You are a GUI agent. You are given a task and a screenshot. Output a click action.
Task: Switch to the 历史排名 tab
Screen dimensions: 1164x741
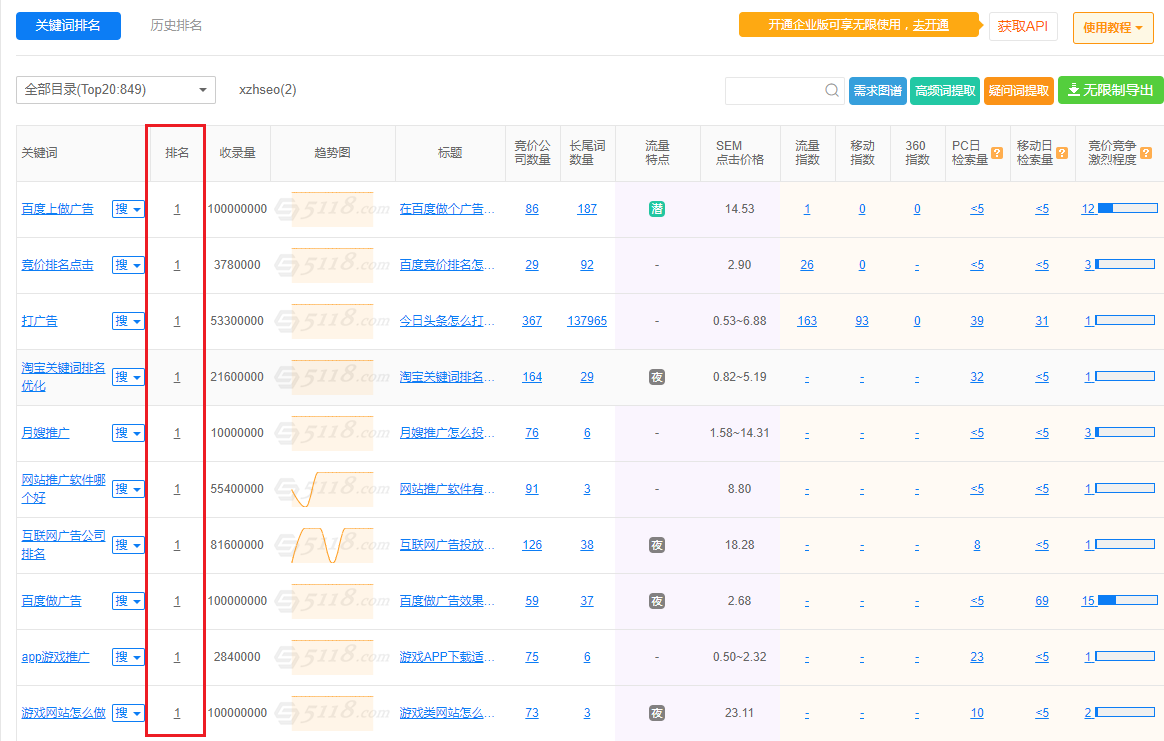[x=176, y=26]
